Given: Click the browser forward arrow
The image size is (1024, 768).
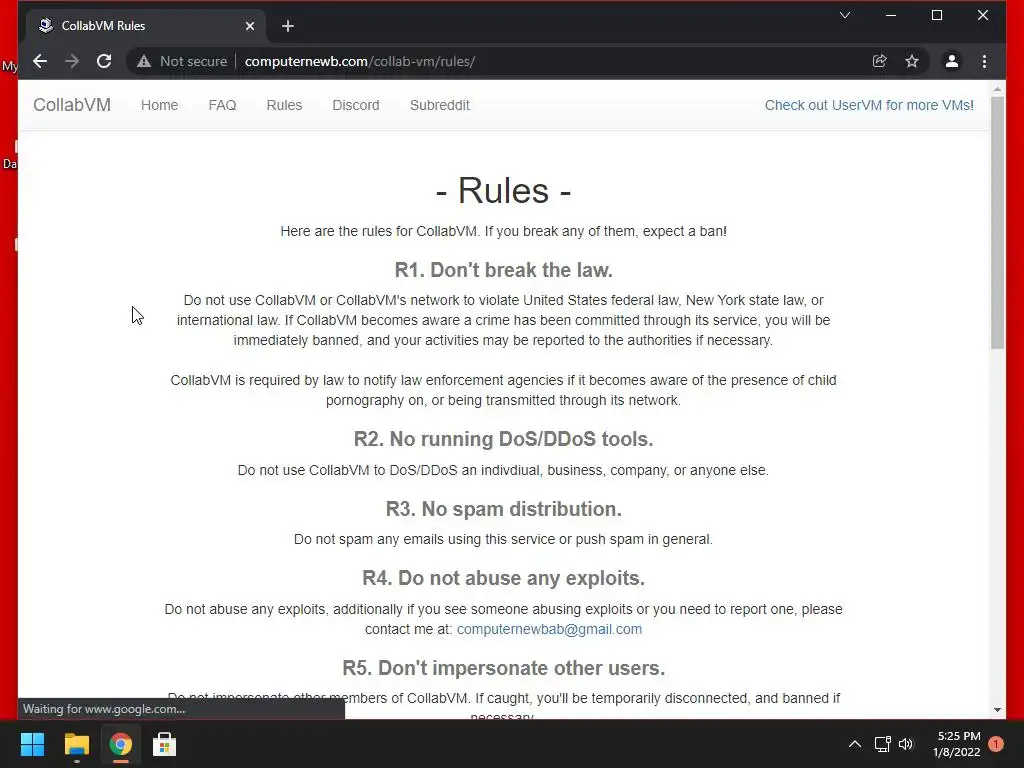Looking at the screenshot, I should [x=72, y=61].
